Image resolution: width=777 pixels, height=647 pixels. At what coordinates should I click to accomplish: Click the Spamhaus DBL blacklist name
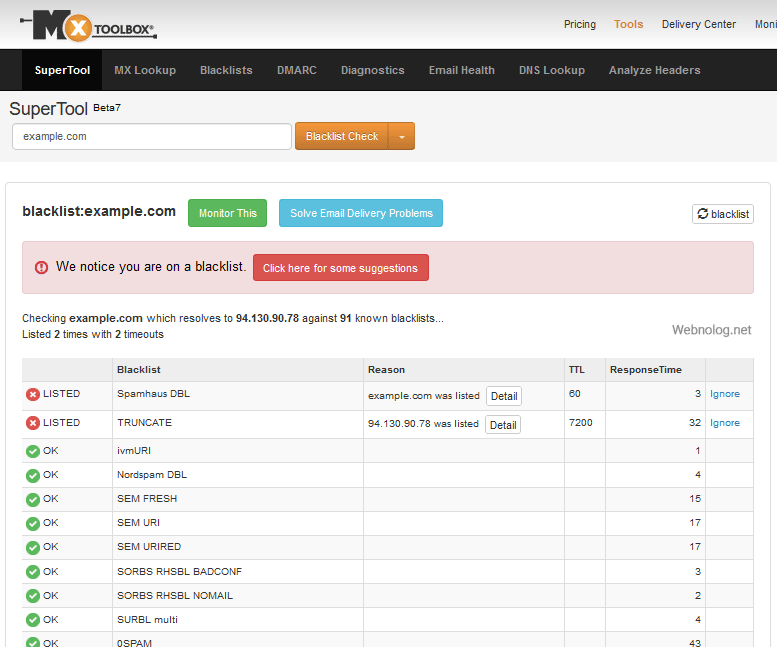click(153, 394)
